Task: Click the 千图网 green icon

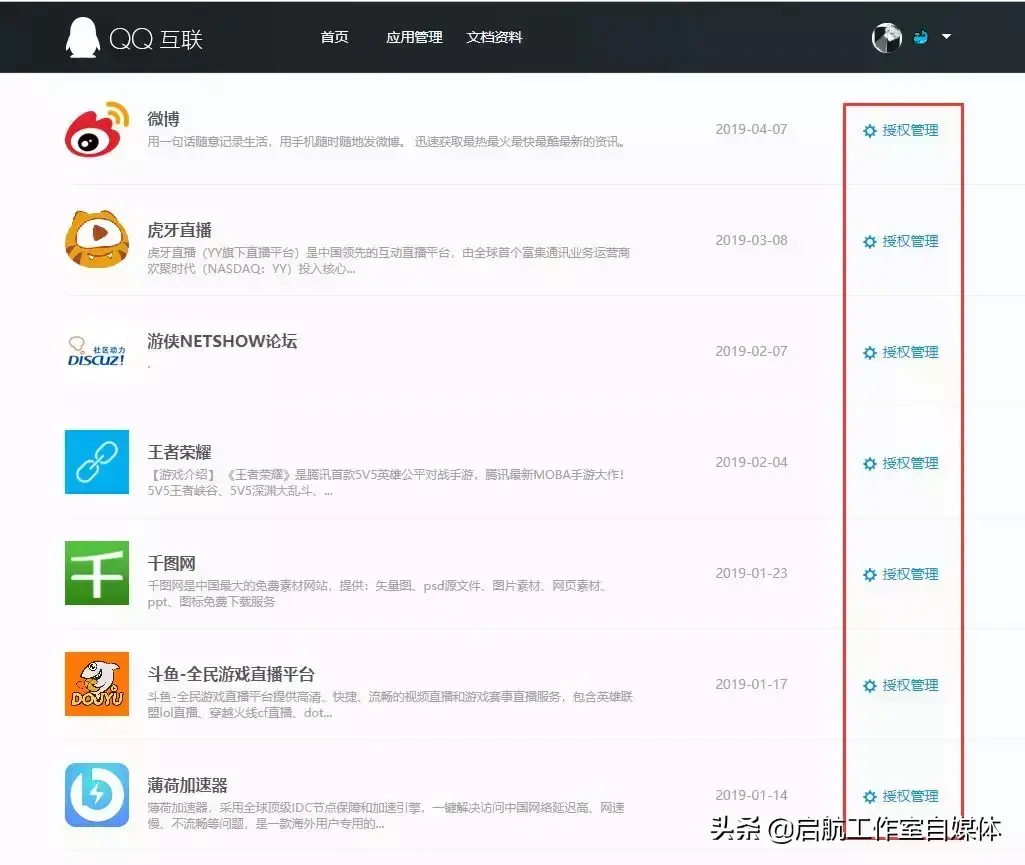Action: 97,573
